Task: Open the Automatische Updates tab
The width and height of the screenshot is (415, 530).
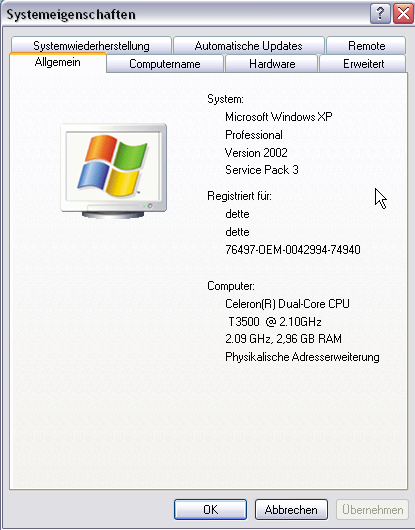Action: coord(249,46)
